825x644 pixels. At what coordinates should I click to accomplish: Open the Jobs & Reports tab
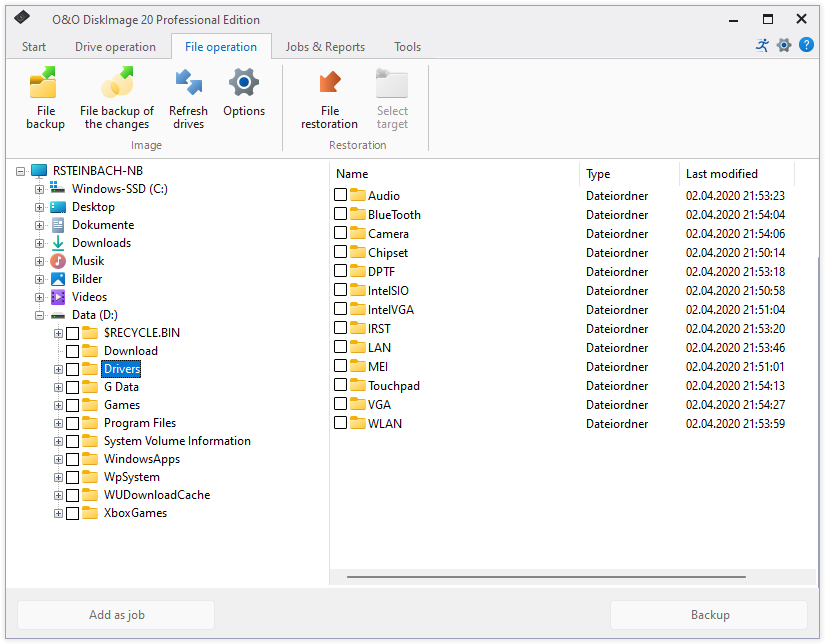pos(325,47)
